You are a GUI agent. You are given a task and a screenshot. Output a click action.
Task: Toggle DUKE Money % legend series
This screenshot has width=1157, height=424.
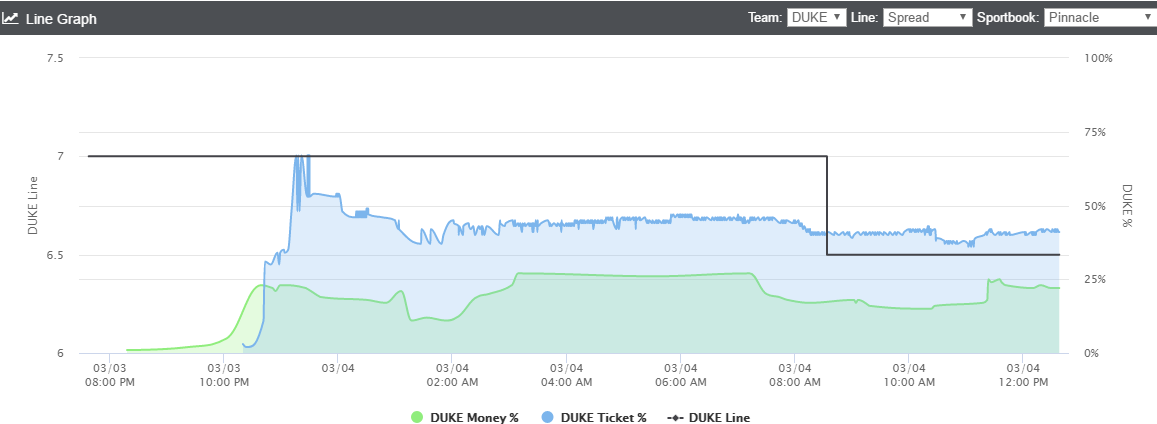click(465, 417)
